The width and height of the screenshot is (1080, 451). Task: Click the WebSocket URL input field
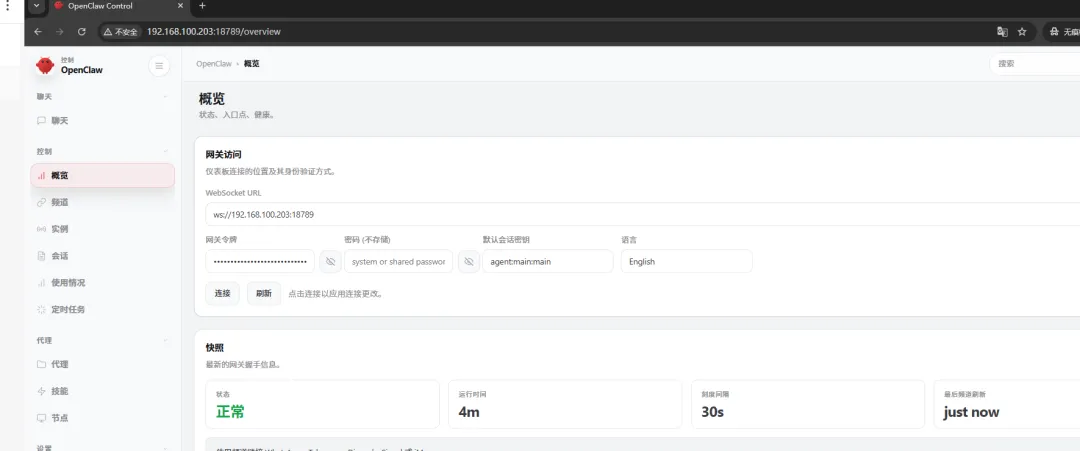coord(643,215)
